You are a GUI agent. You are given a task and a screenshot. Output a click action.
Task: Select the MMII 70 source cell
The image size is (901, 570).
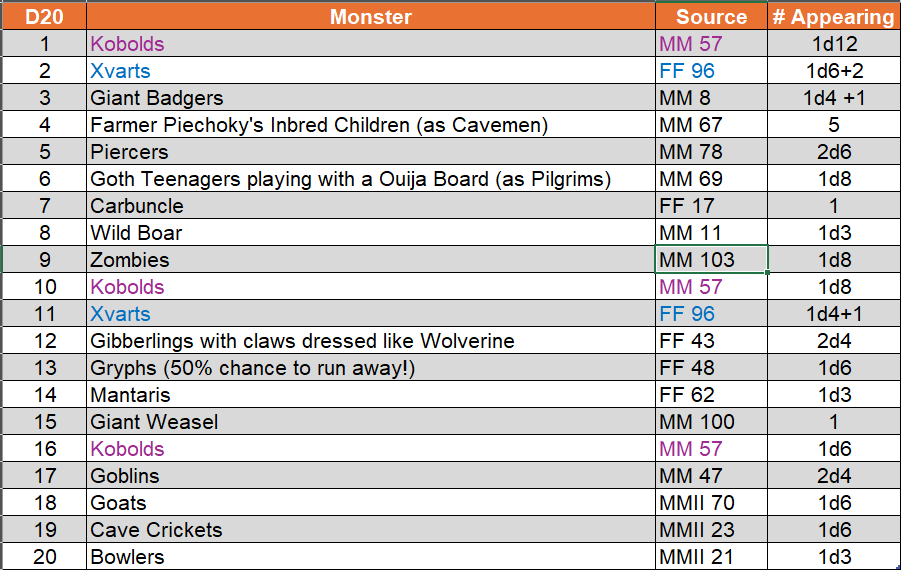click(x=711, y=503)
